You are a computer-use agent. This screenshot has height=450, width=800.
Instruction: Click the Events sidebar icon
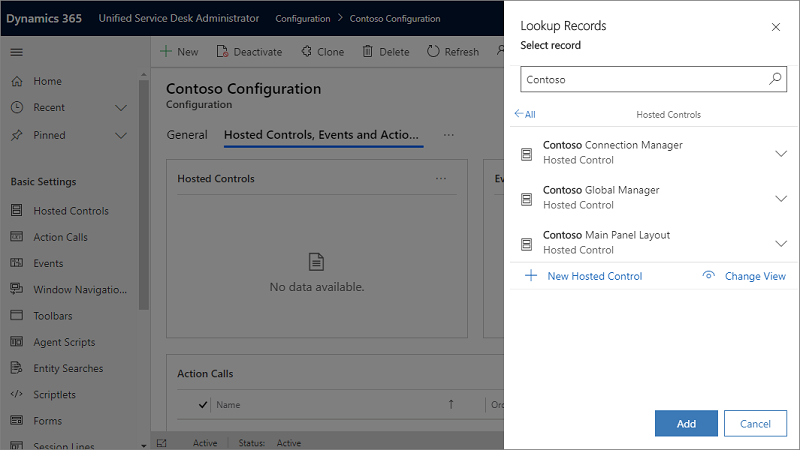point(17,263)
